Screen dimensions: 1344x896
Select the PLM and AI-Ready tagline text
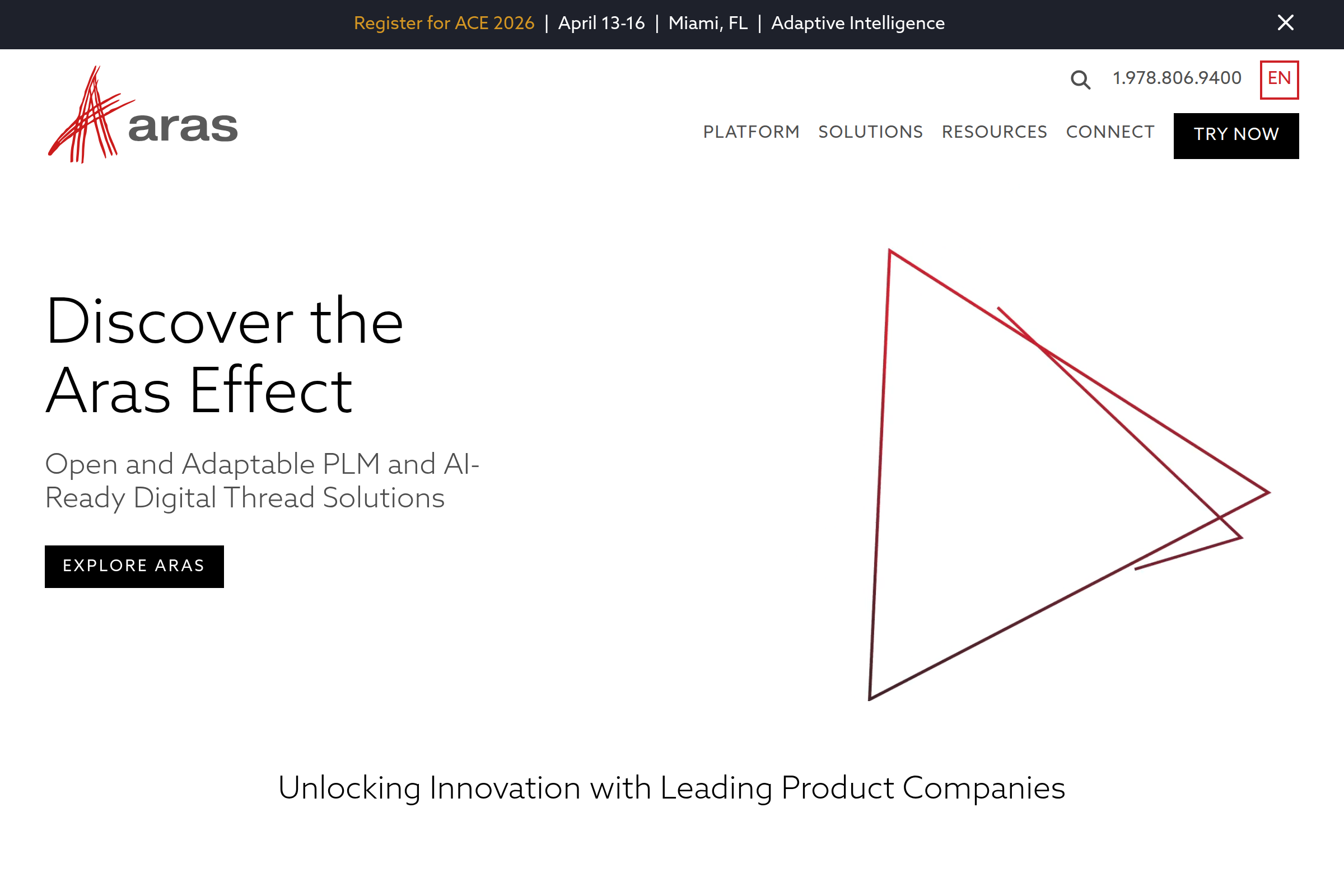pos(262,481)
